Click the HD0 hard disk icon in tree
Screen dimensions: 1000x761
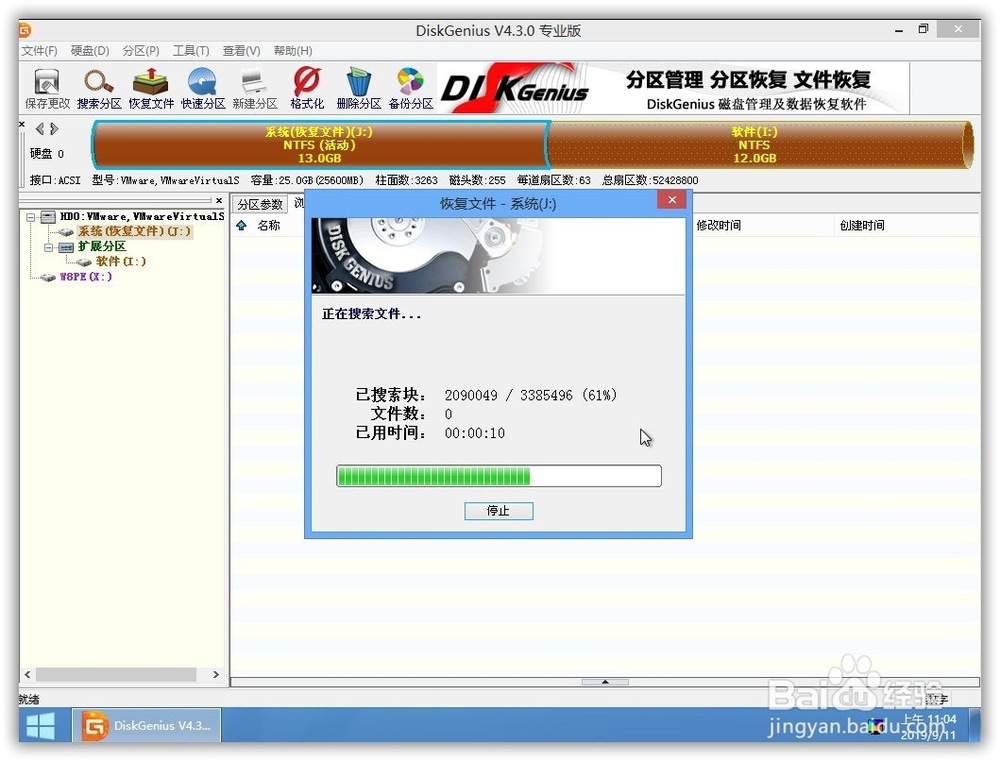[x=48, y=217]
